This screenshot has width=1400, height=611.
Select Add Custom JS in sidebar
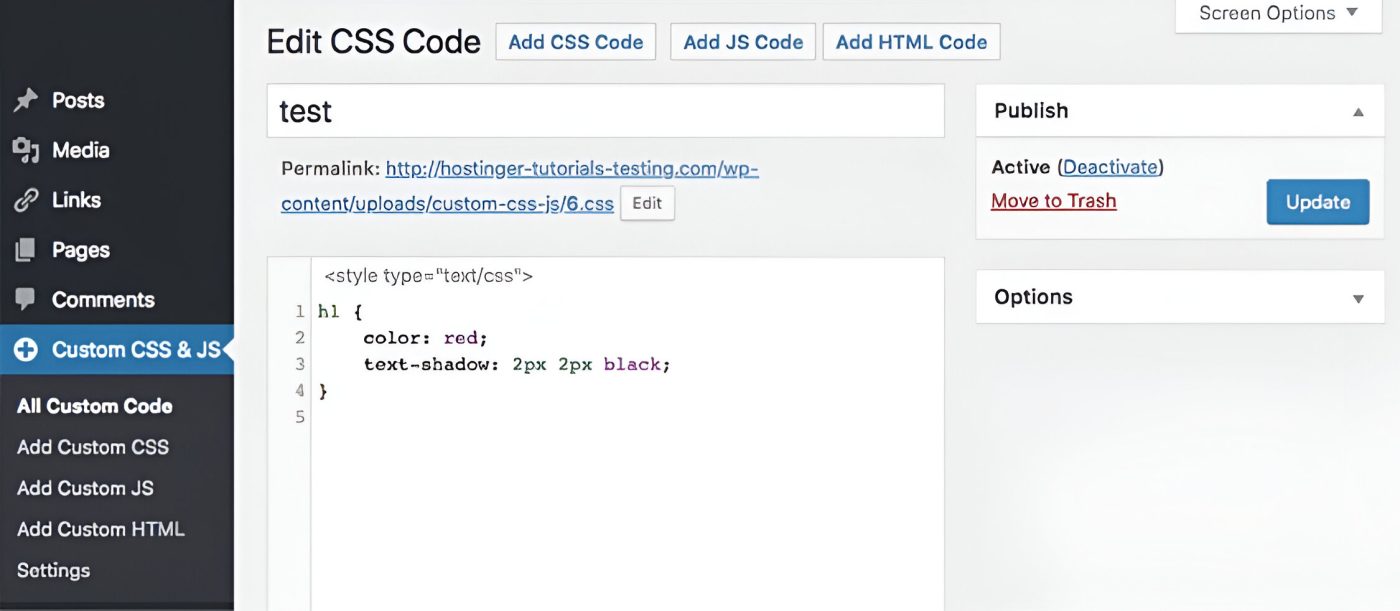(85, 488)
